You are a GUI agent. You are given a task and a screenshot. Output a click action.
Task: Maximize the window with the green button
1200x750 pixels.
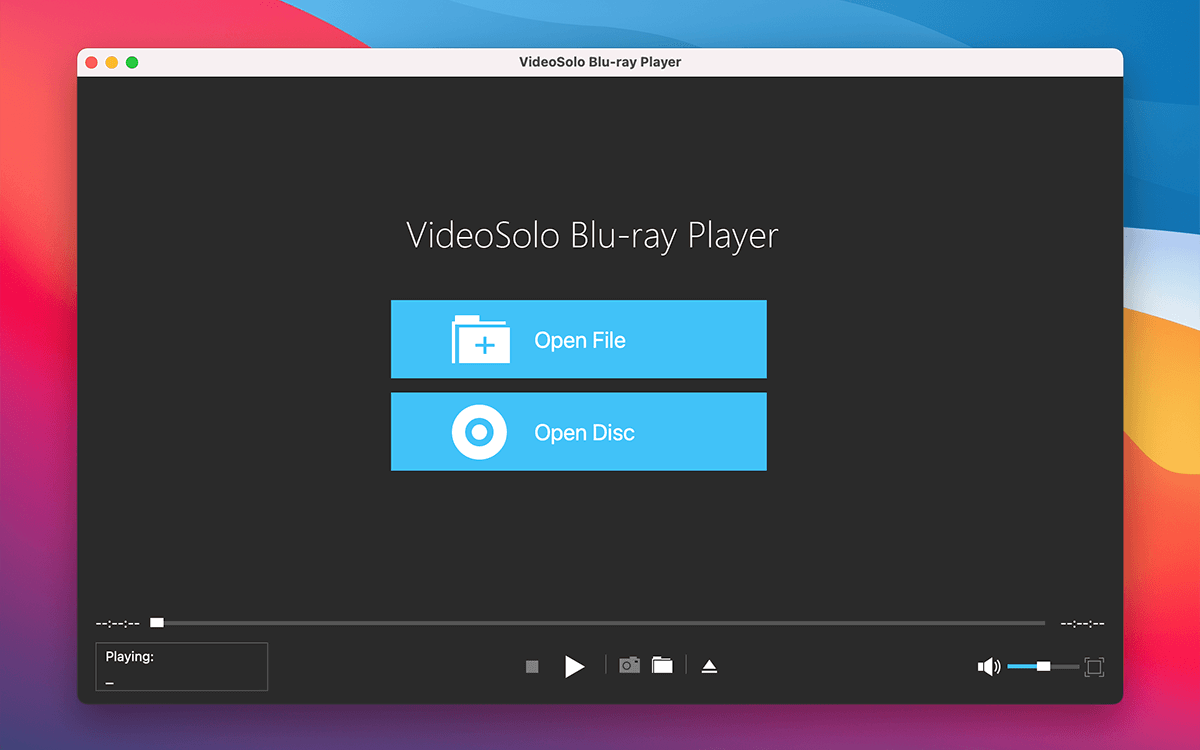[x=132, y=62]
